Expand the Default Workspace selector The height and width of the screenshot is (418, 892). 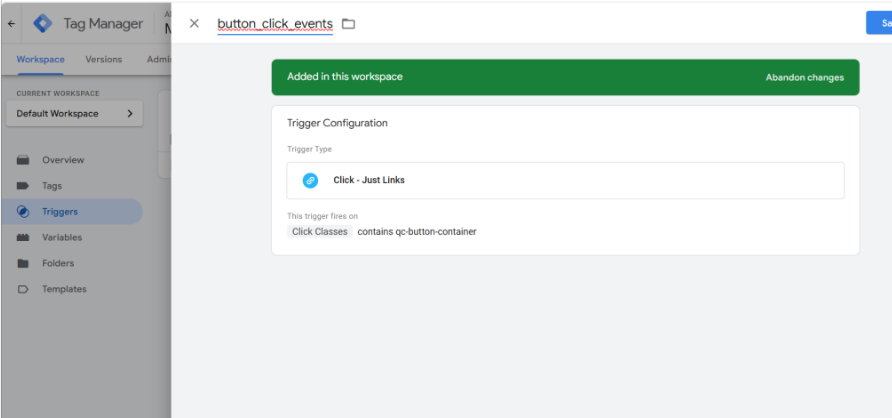coord(74,114)
